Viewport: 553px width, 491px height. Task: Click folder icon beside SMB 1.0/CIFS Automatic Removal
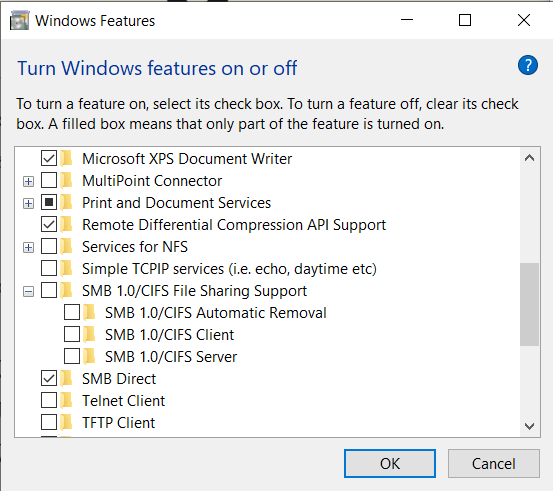(89, 313)
